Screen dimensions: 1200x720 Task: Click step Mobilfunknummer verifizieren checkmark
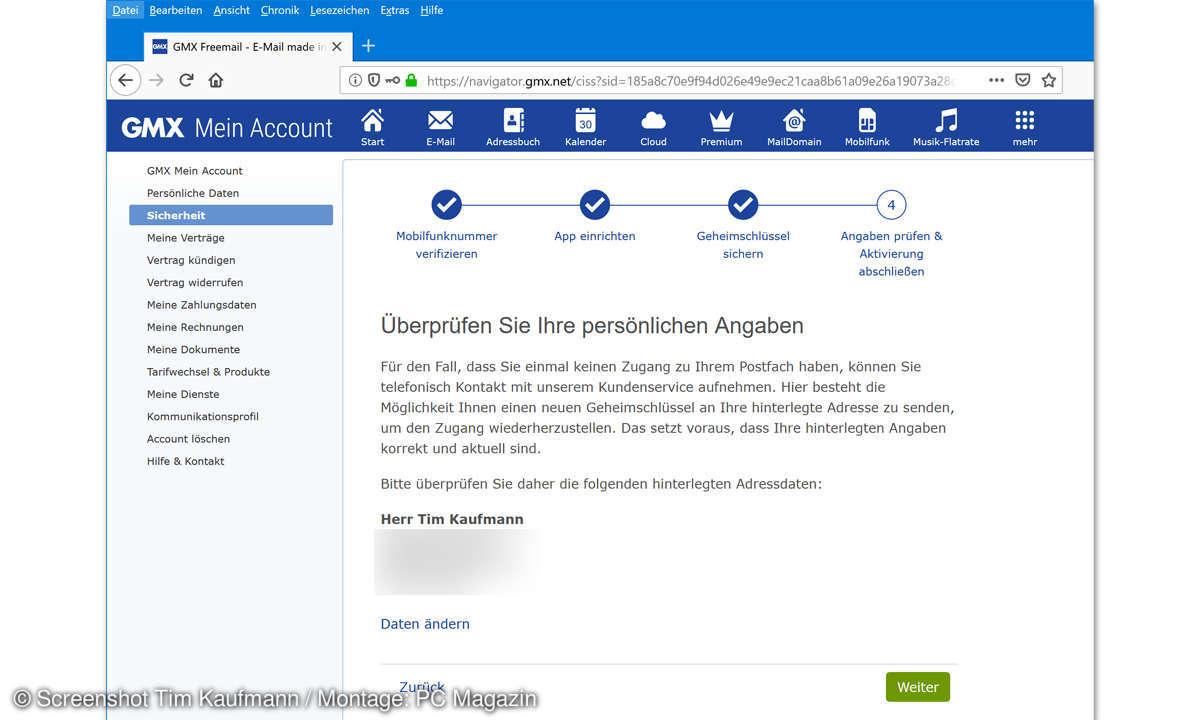[x=447, y=205]
